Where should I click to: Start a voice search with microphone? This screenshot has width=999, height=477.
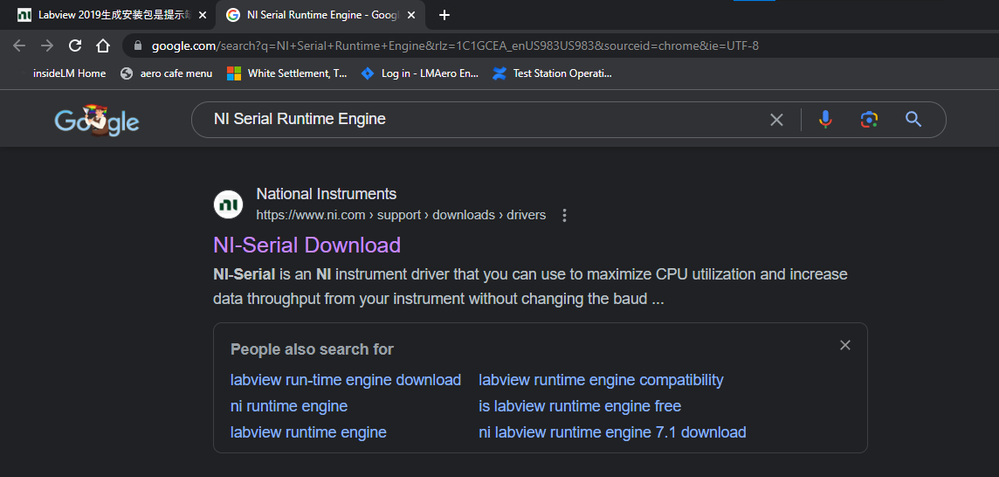coord(825,119)
